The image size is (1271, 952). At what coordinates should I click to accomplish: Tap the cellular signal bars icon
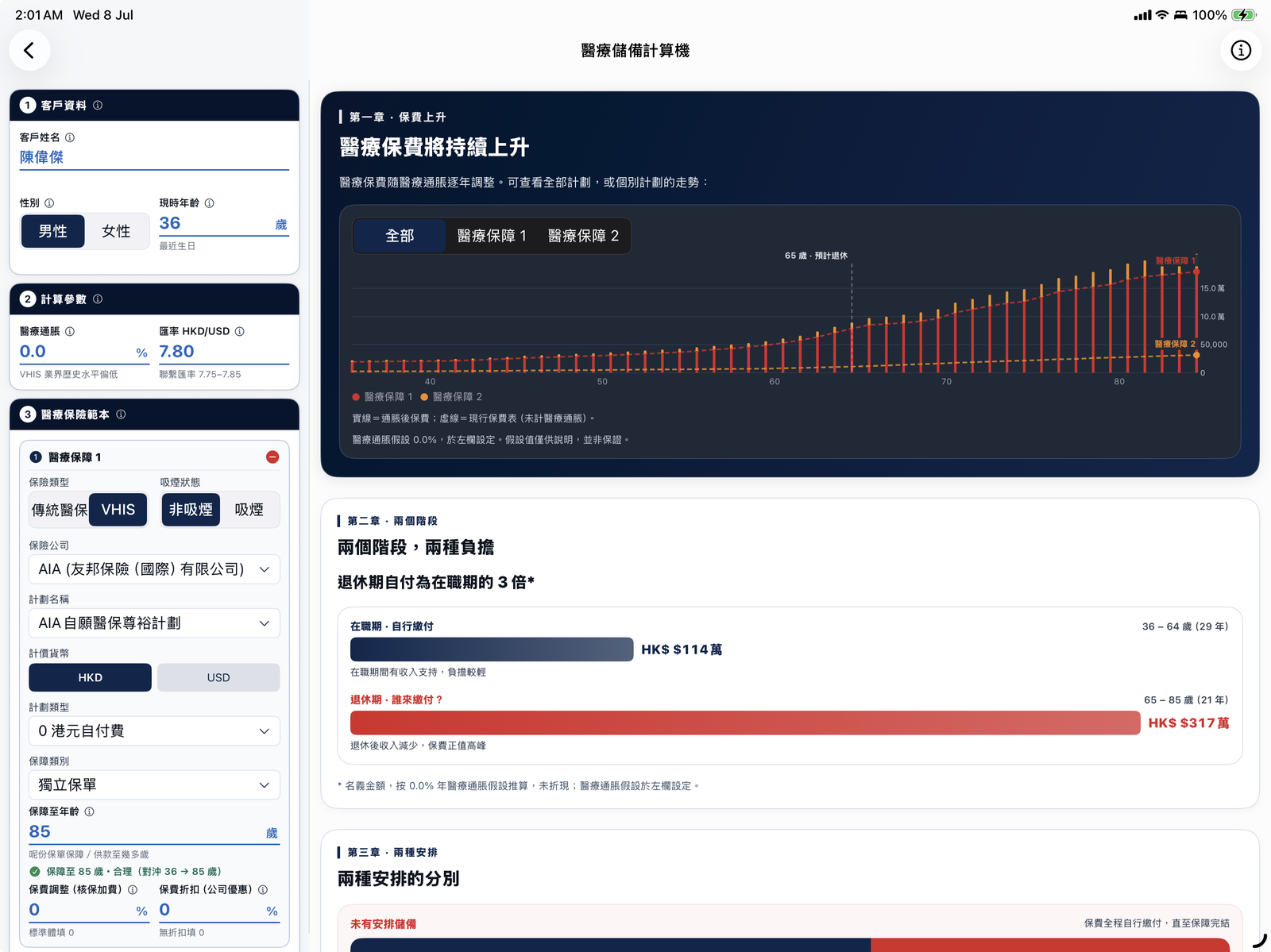pos(1142,15)
